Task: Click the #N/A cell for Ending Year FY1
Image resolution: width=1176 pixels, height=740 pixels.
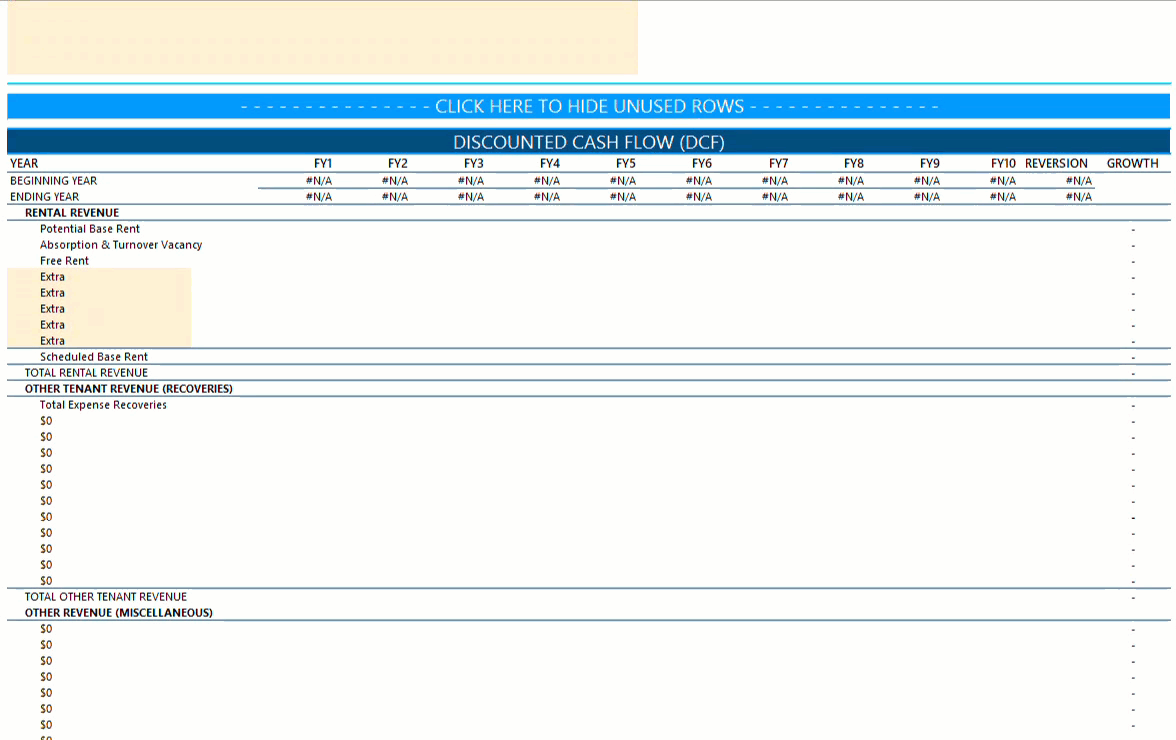Action: click(x=319, y=196)
